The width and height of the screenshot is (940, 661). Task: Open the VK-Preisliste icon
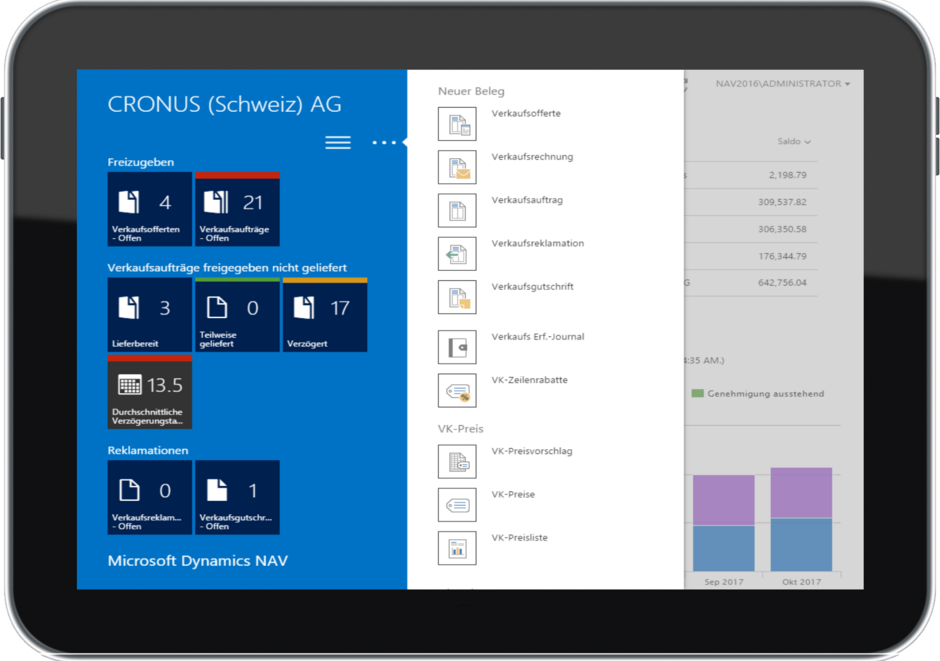457,547
